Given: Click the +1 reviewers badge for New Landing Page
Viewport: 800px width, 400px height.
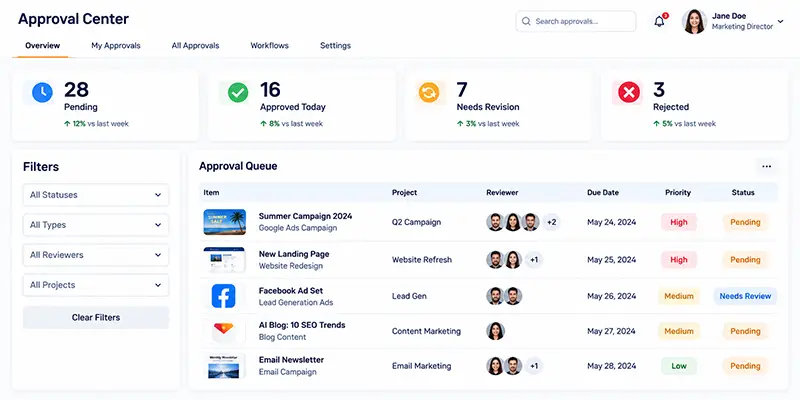Looking at the screenshot, I should [534, 260].
